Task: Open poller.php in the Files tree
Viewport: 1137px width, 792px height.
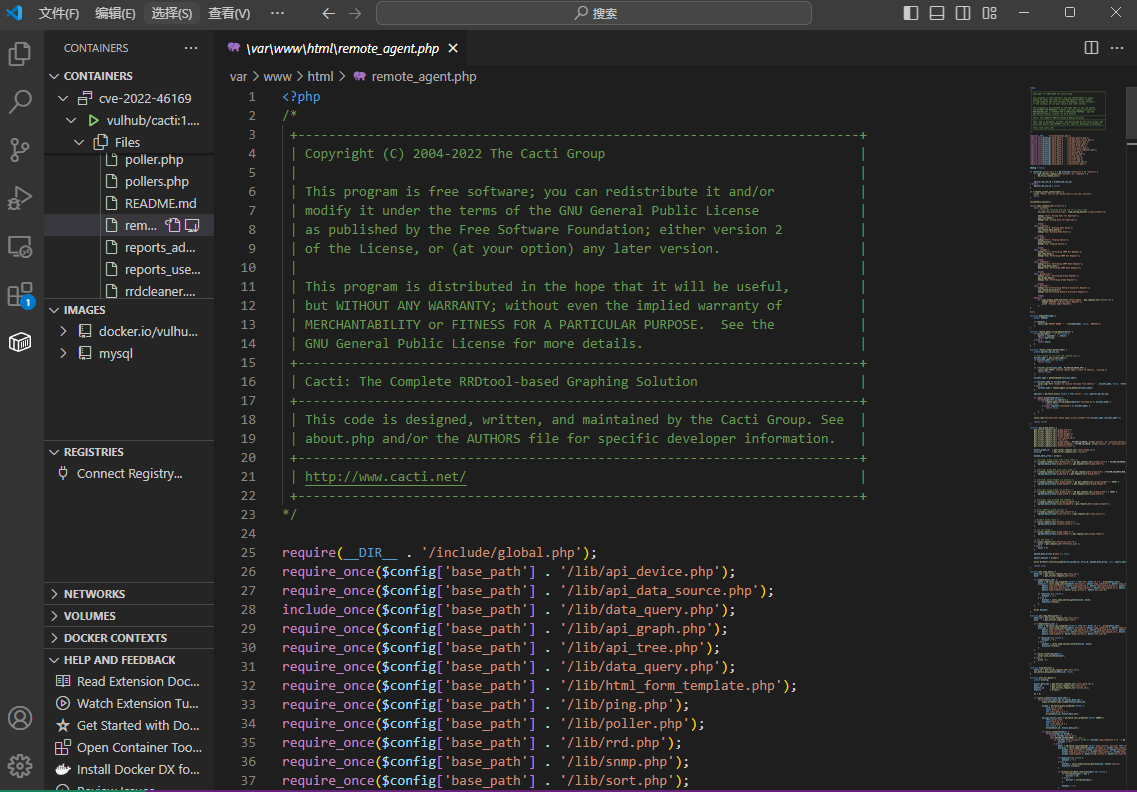Action: point(129,160)
